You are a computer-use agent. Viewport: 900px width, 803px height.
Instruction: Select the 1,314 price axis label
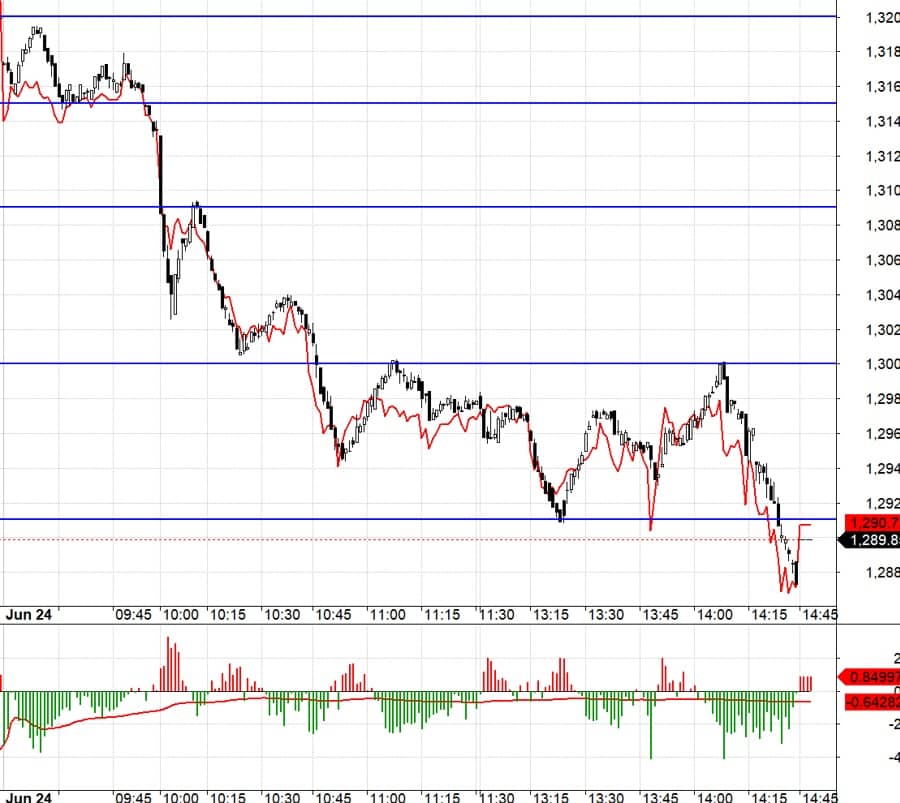click(x=883, y=122)
